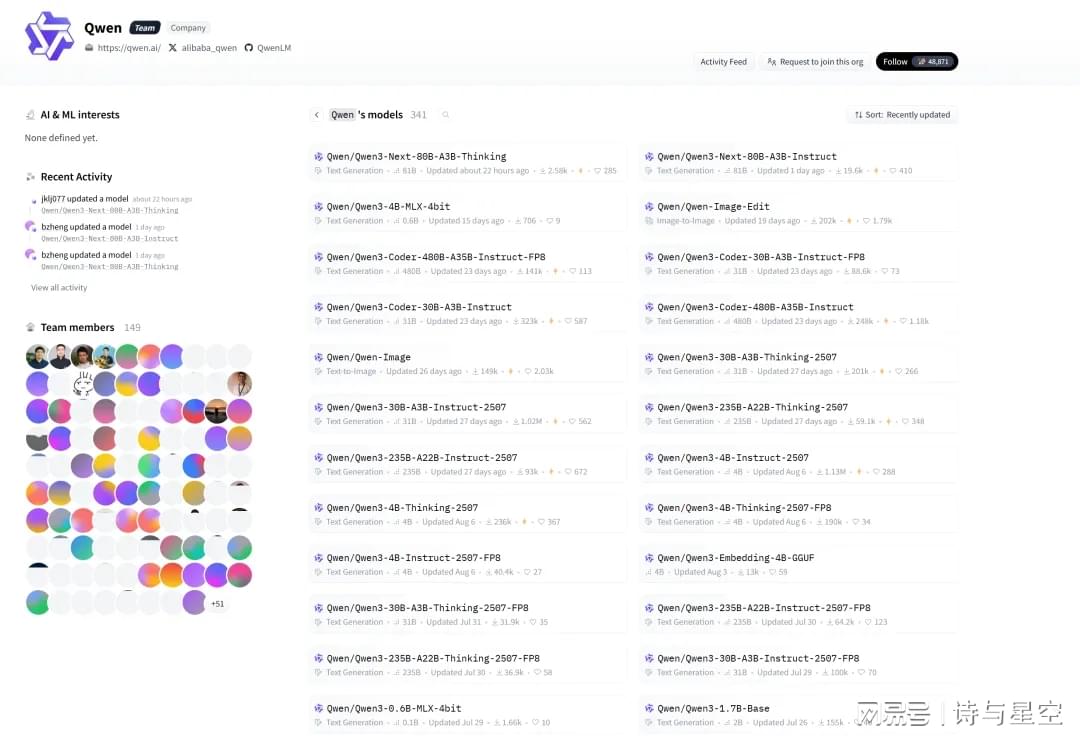Open the QwenLM GitHub link
The width and height of the screenshot is (1080, 741).
(x=274, y=48)
